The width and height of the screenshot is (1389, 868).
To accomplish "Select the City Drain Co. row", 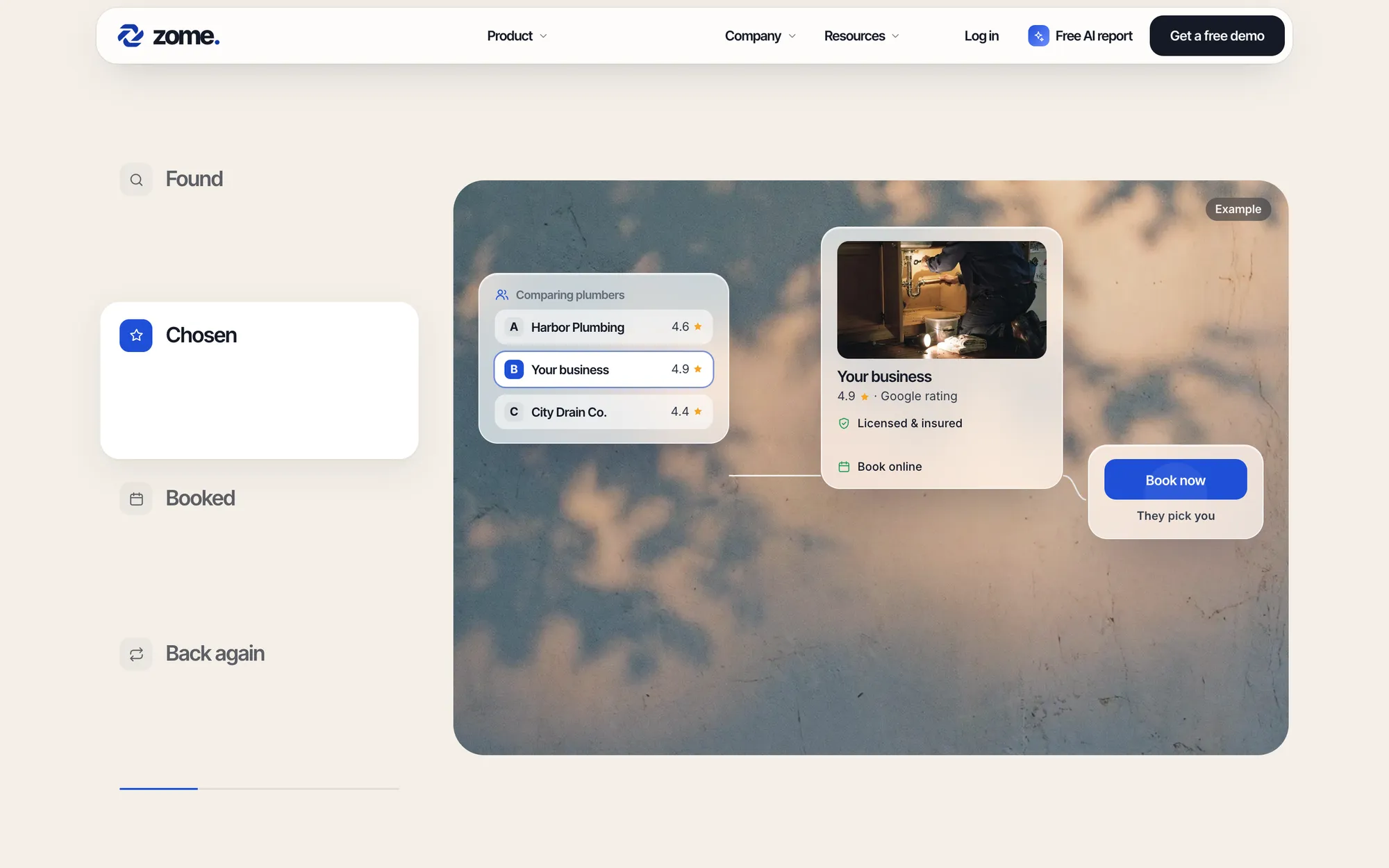I will (x=604, y=412).
